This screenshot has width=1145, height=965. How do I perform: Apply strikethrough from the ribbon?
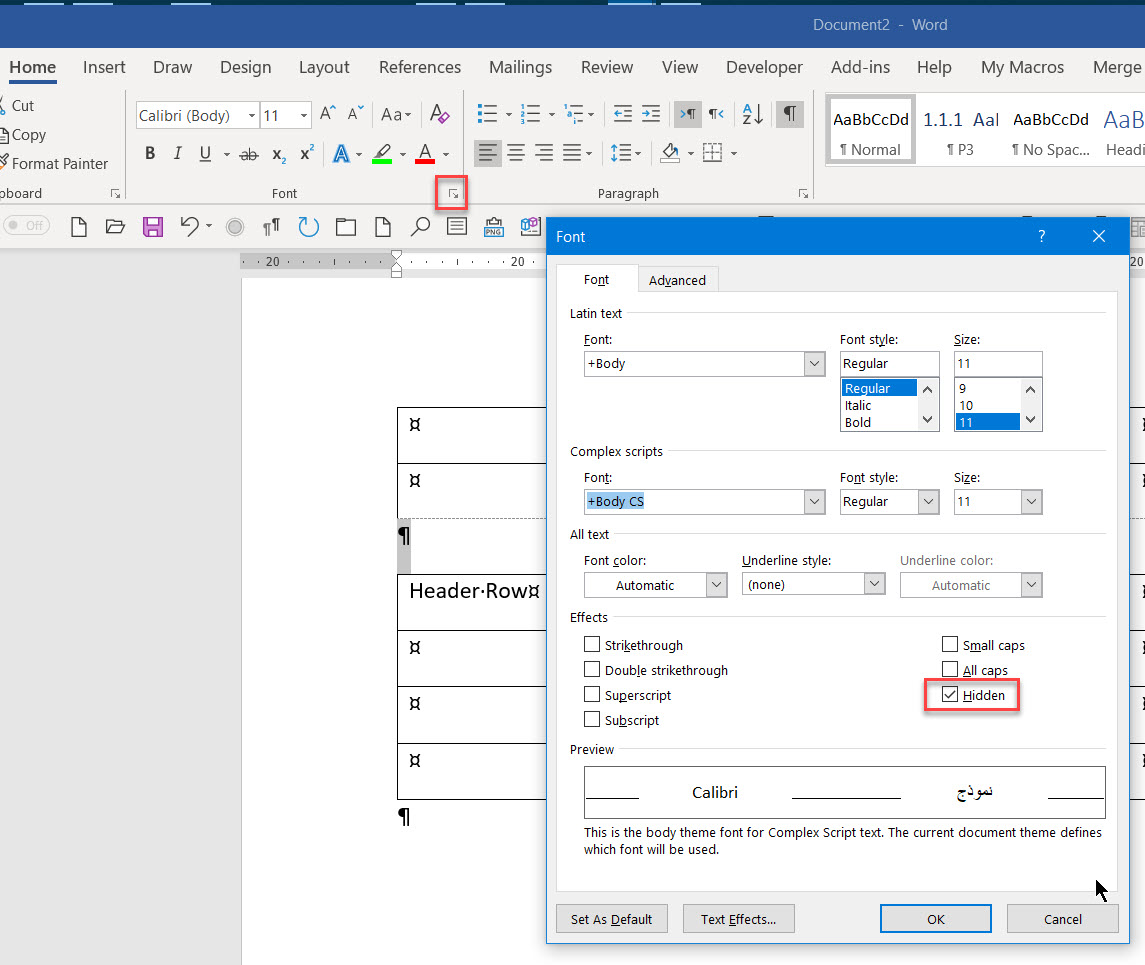click(x=249, y=154)
